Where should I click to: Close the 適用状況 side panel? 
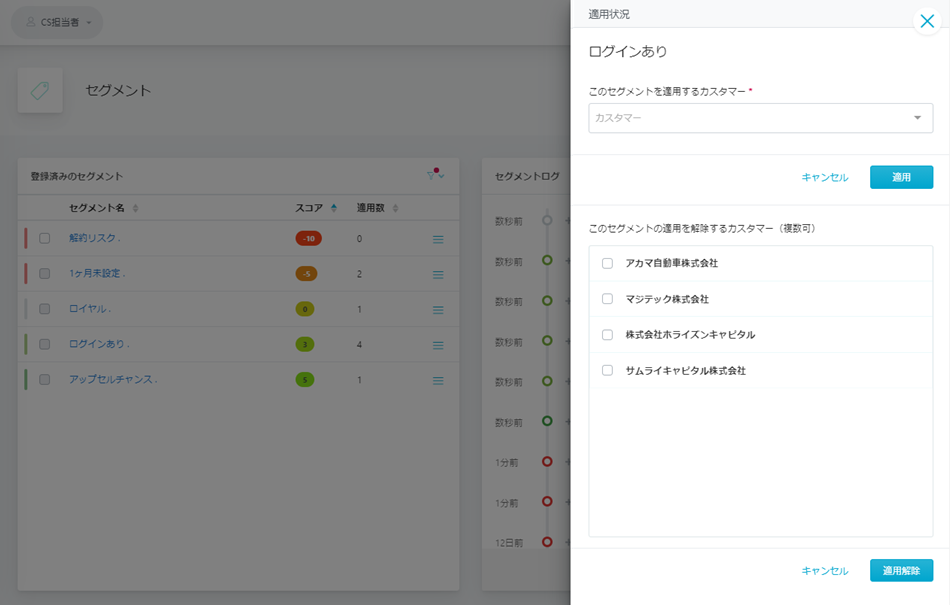point(927,21)
